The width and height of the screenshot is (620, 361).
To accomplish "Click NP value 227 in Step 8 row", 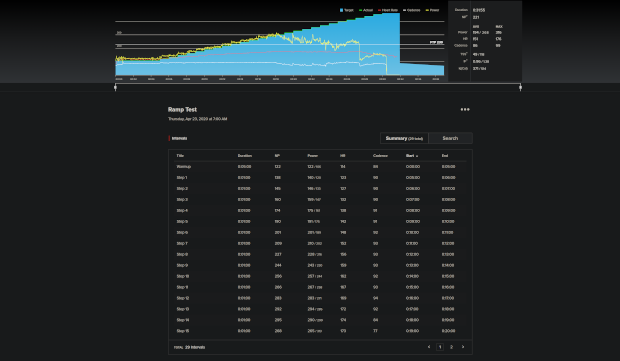I will pyautogui.click(x=278, y=255).
